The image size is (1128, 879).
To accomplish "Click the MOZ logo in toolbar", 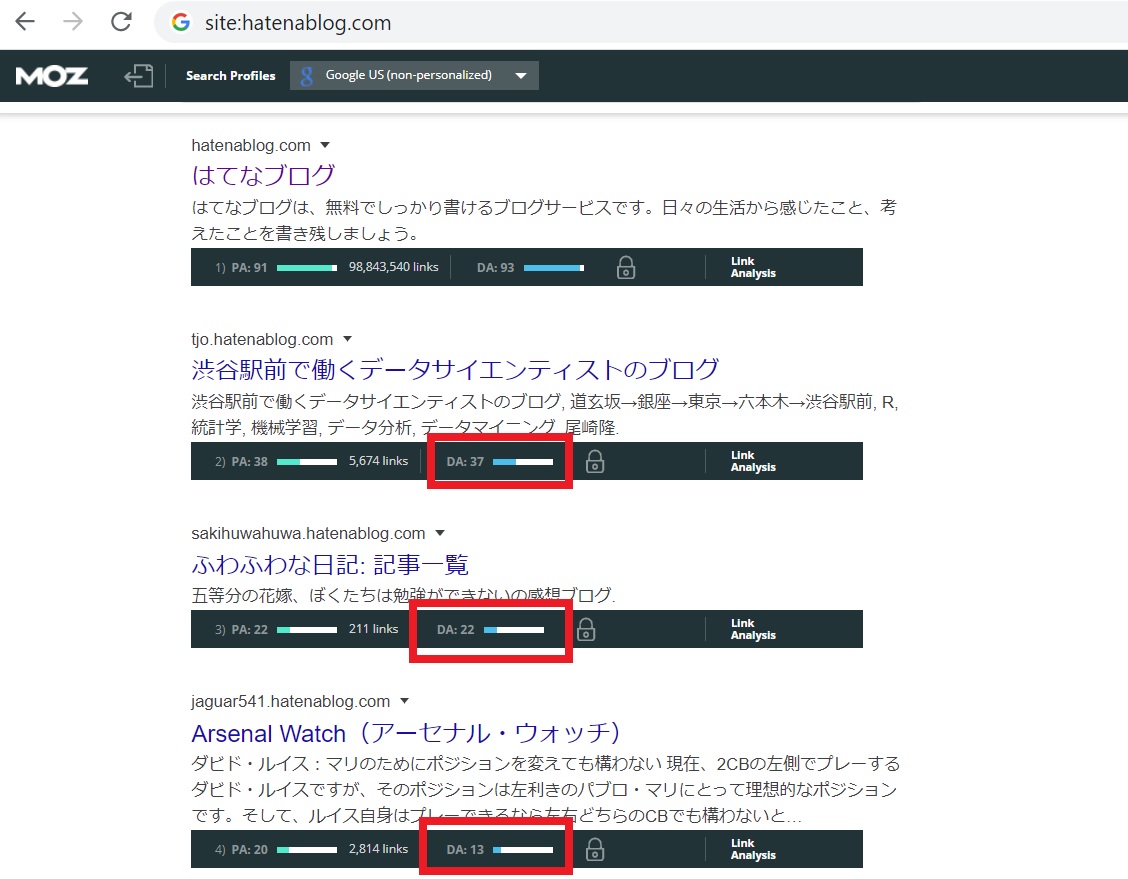I will [x=52, y=76].
